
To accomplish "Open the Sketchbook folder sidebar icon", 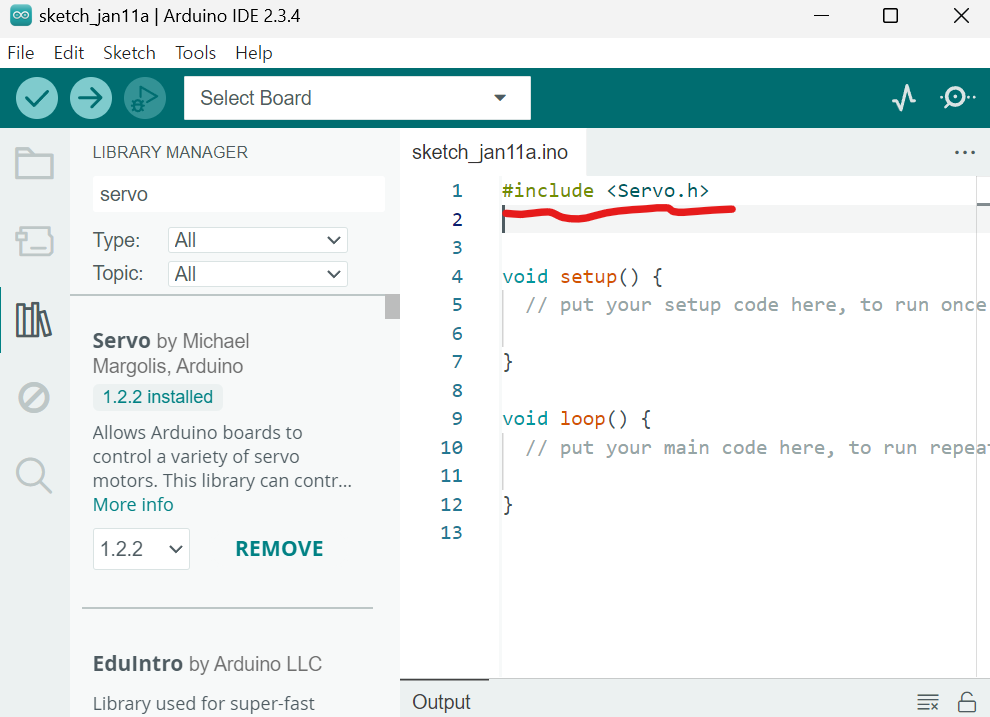I will pyautogui.click(x=34, y=163).
